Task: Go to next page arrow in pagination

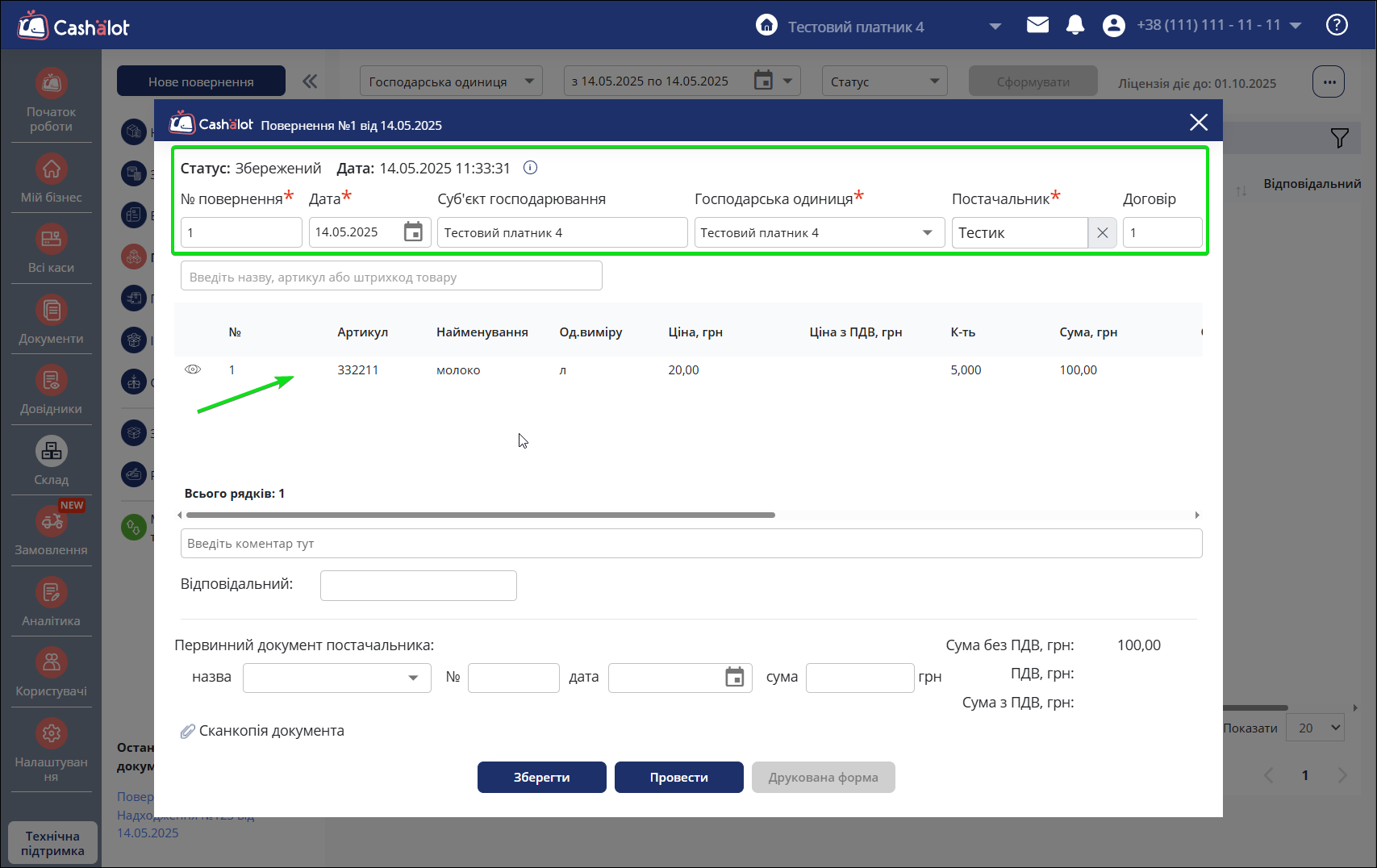Action: [x=1342, y=775]
